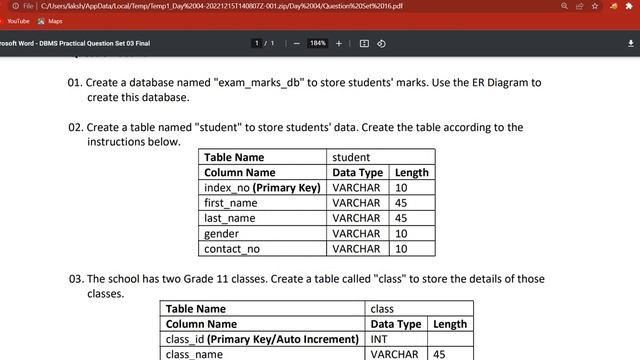Click the class_id (Primary Key/Auto Increment) cell
The height and width of the screenshot is (360, 640).
coord(262,339)
